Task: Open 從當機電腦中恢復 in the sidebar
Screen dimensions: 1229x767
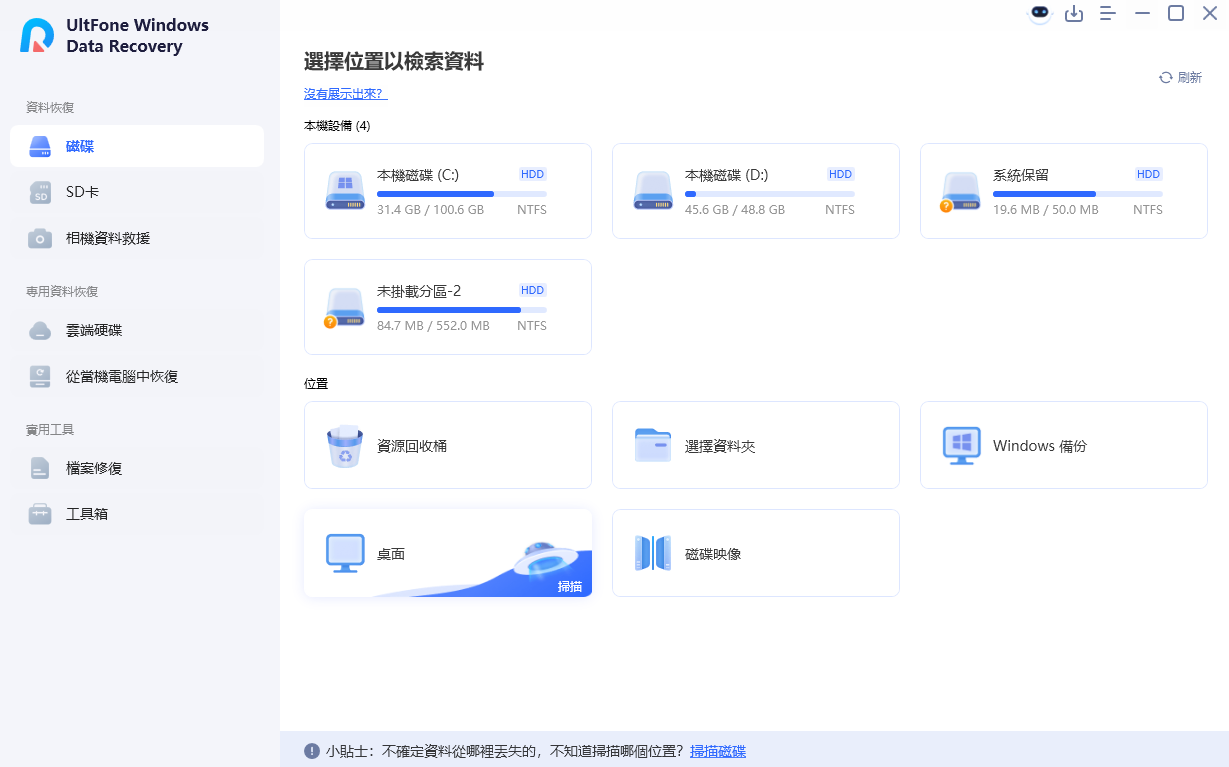Action: point(137,376)
